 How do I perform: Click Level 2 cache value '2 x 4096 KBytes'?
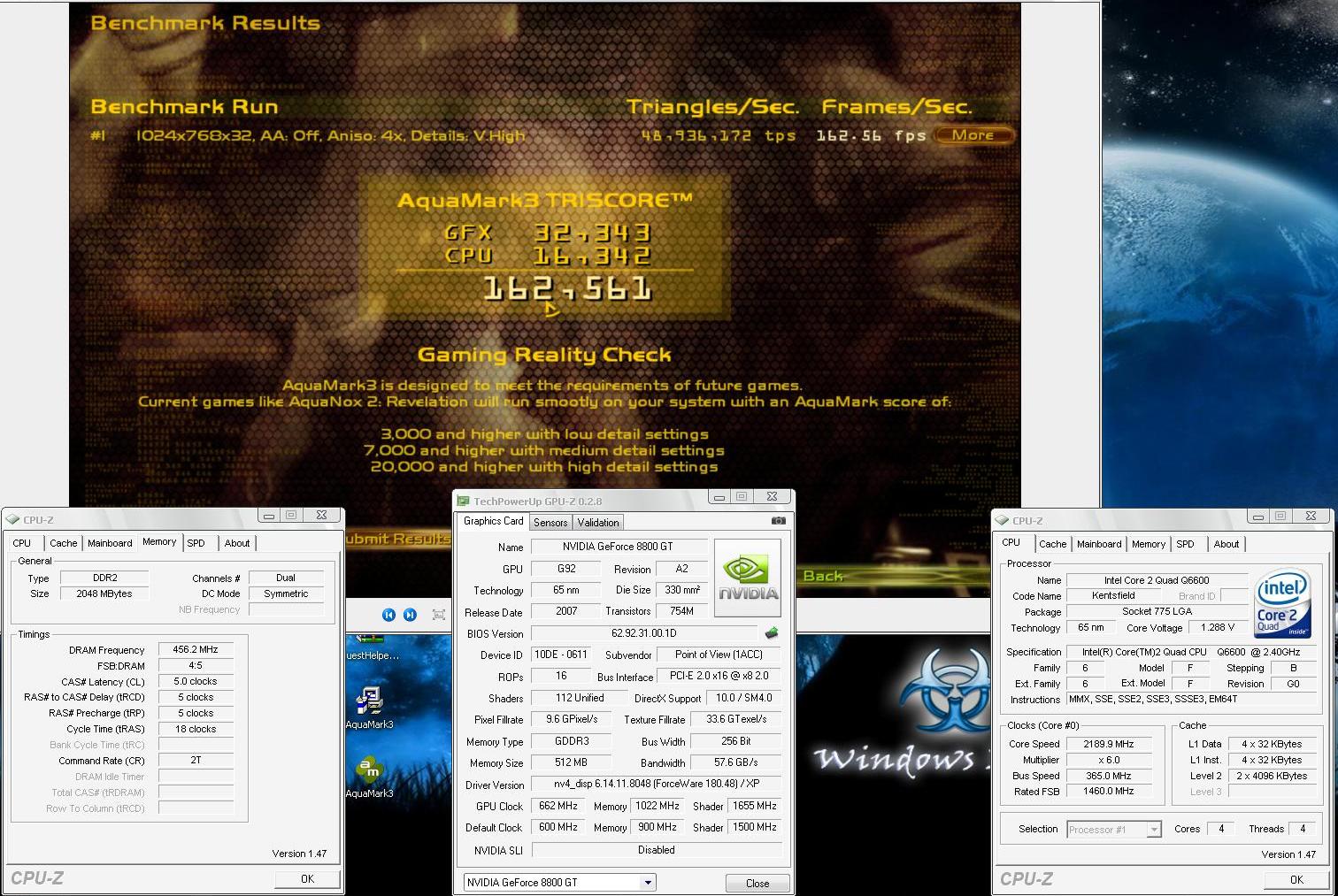tap(1272, 776)
